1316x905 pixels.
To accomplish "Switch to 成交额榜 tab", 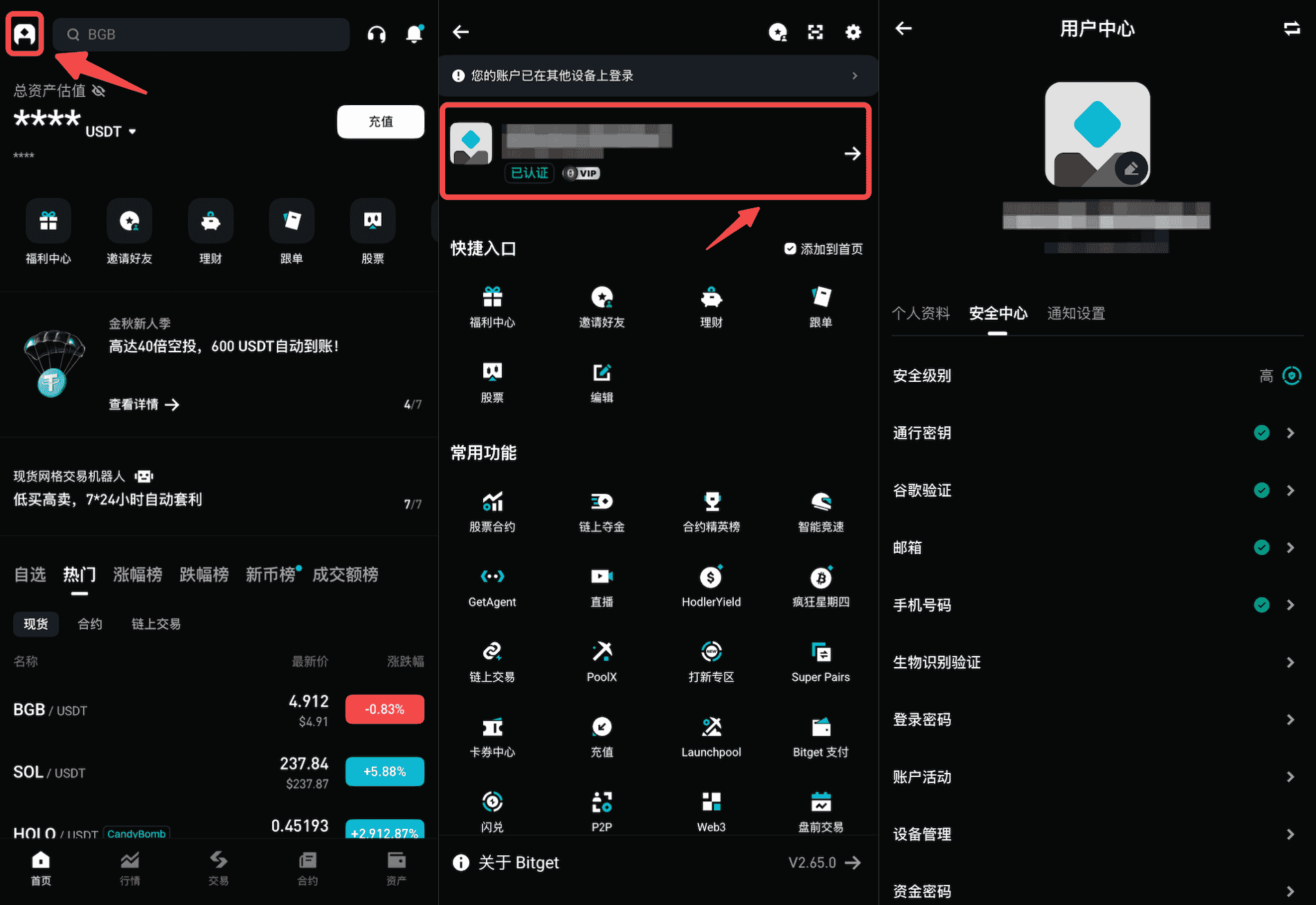I will coord(345,574).
